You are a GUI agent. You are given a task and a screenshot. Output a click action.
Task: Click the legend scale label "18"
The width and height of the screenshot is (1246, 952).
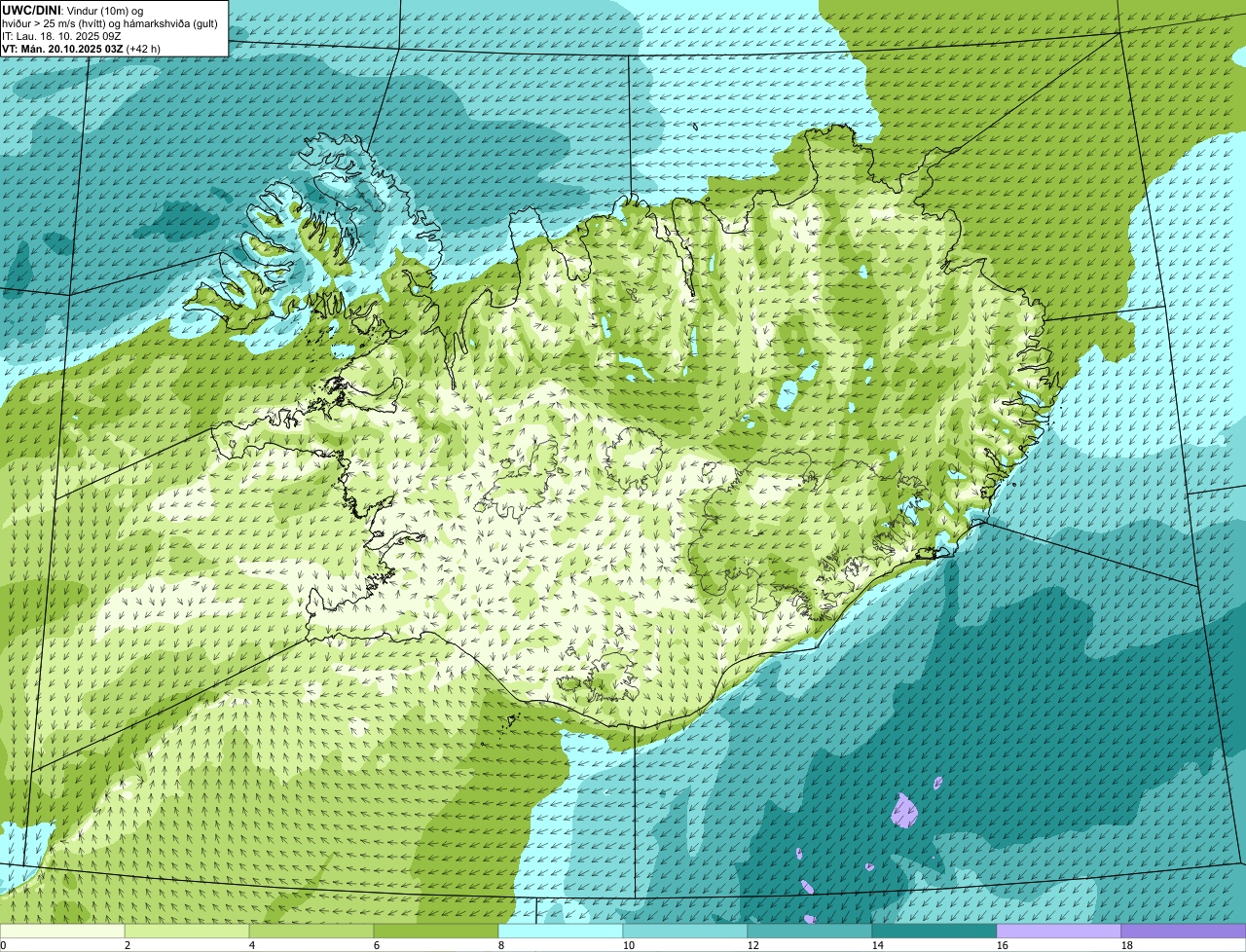[1127, 945]
